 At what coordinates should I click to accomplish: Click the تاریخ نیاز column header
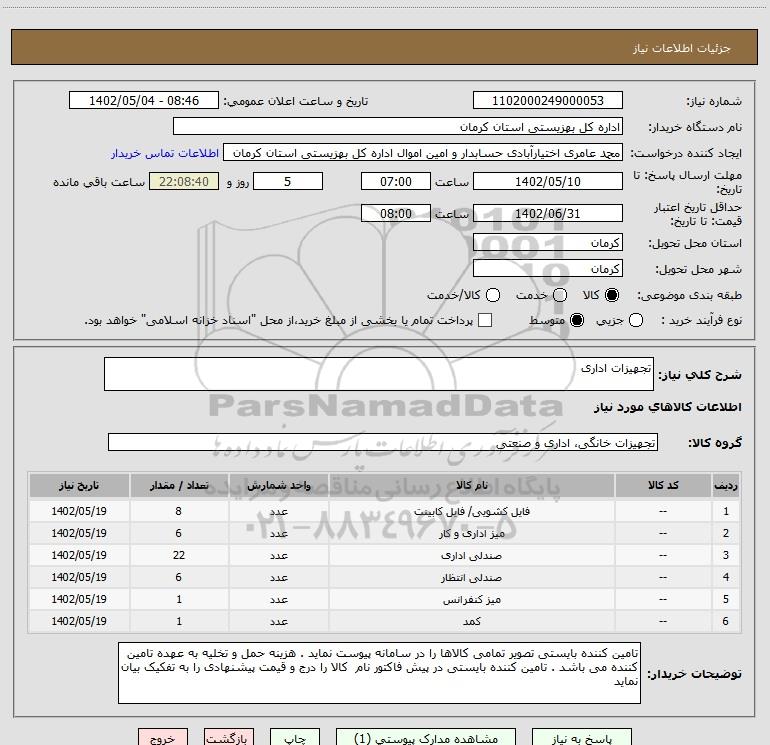(79, 485)
